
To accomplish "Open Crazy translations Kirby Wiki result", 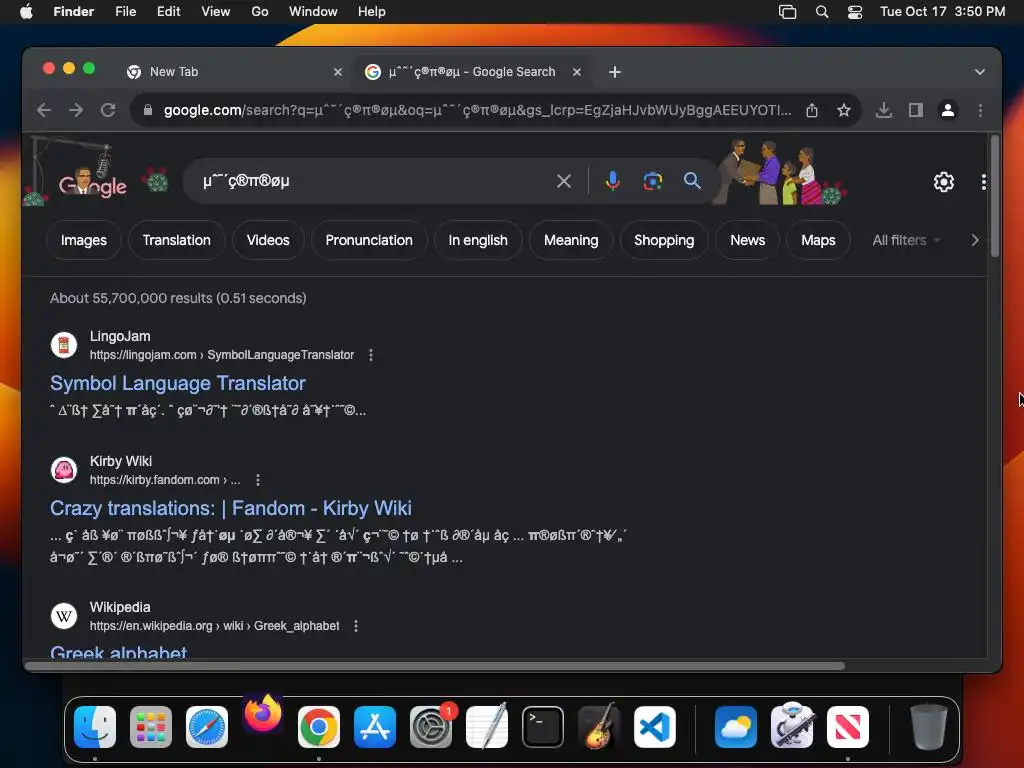I will pos(231,508).
